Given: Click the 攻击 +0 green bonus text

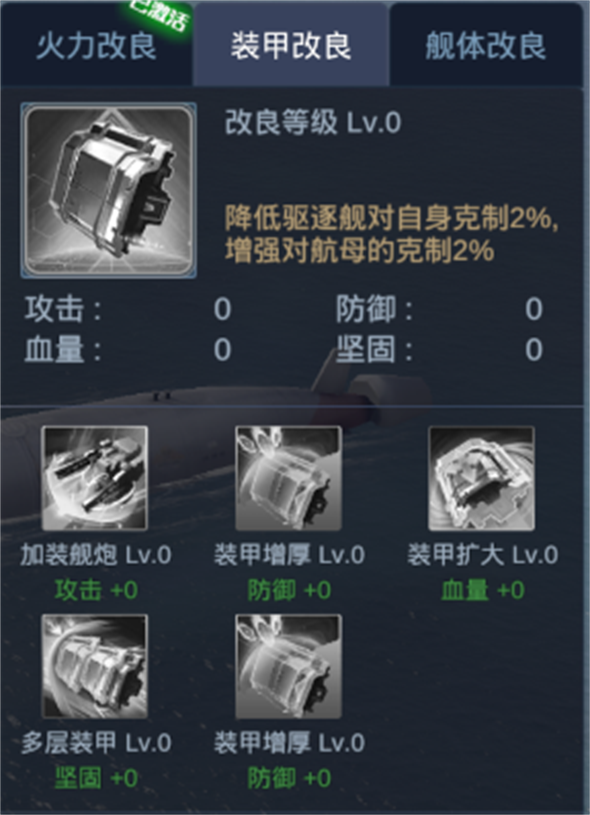Looking at the screenshot, I should tap(96, 590).
